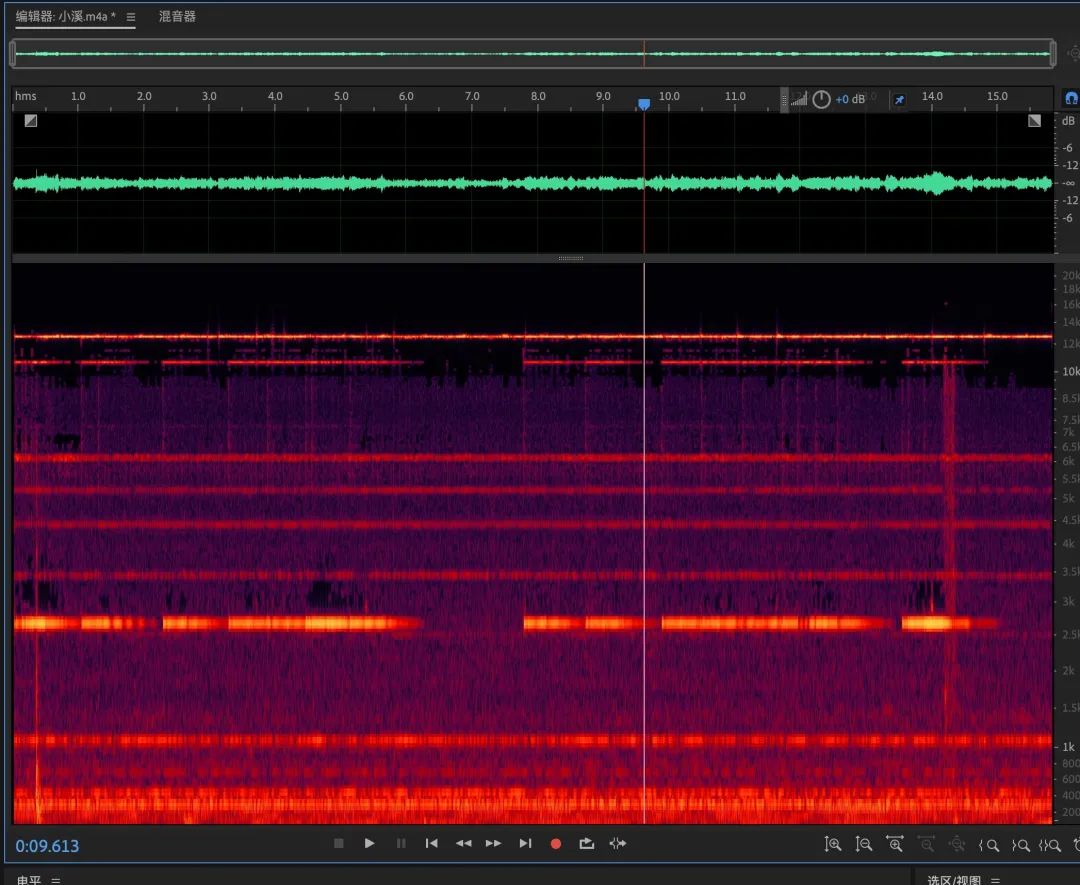This screenshot has width=1080, height=885.
Task: Open the editor panel menu next to 小溪.m4a
Action: pos(131,17)
